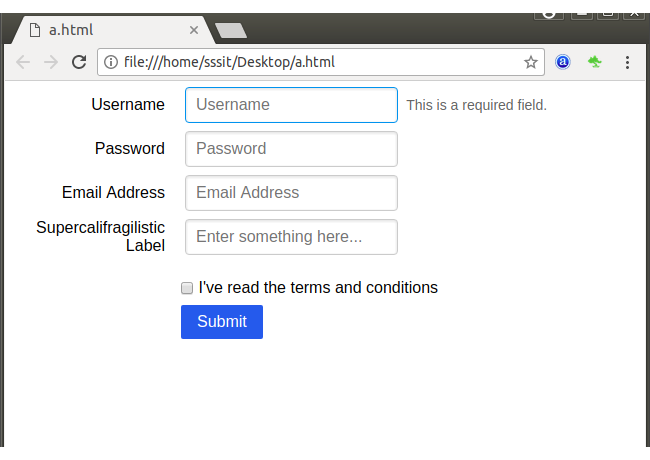The height and width of the screenshot is (460, 650).
Task: Go forward using the forward arrow
Action: coord(51,62)
